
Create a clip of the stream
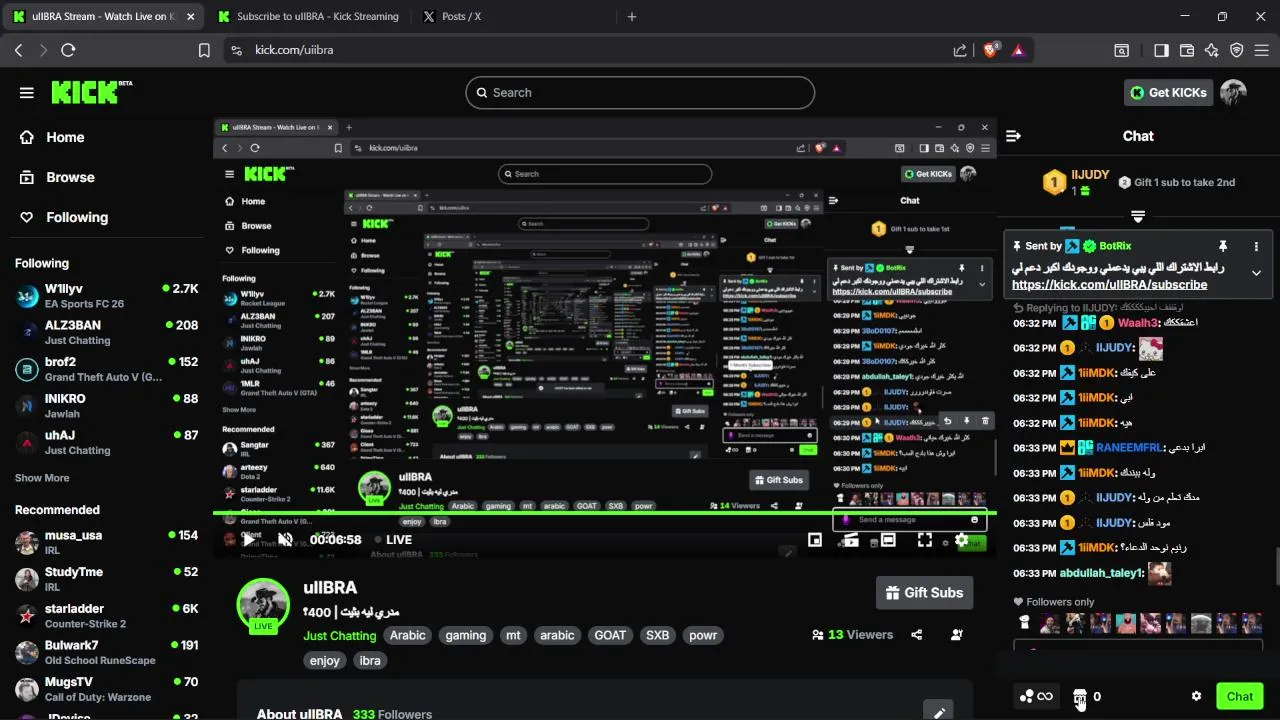(x=851, y=540)
